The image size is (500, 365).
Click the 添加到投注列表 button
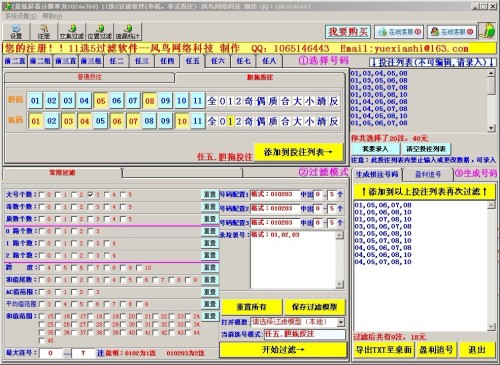299,152
